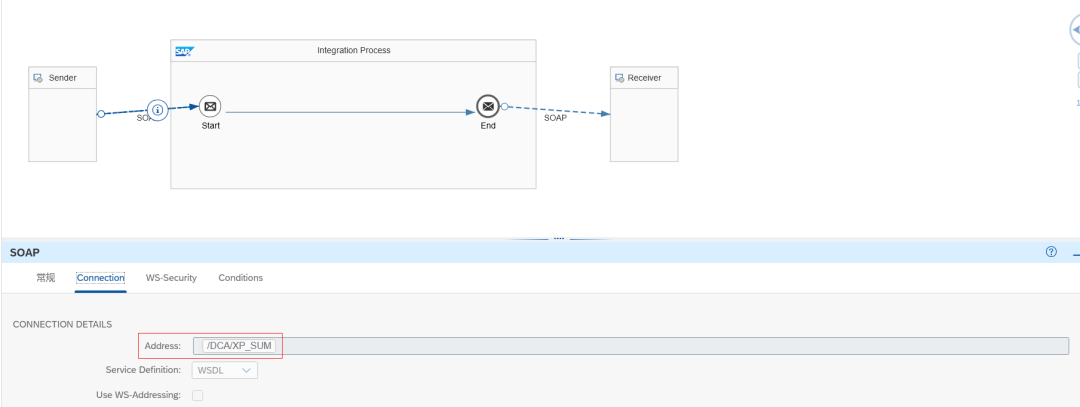The image size is (1080, 407).
Task: Select the 常规 tab
Action: click(x=45, y=278)
